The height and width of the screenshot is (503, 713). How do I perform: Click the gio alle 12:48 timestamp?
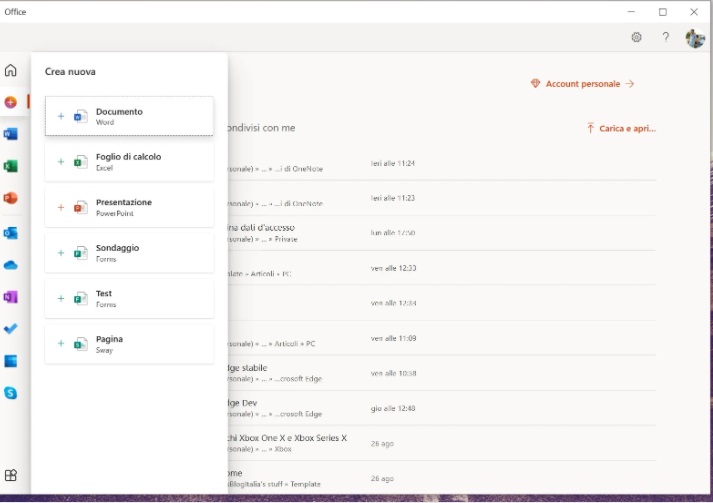[393, 408]
